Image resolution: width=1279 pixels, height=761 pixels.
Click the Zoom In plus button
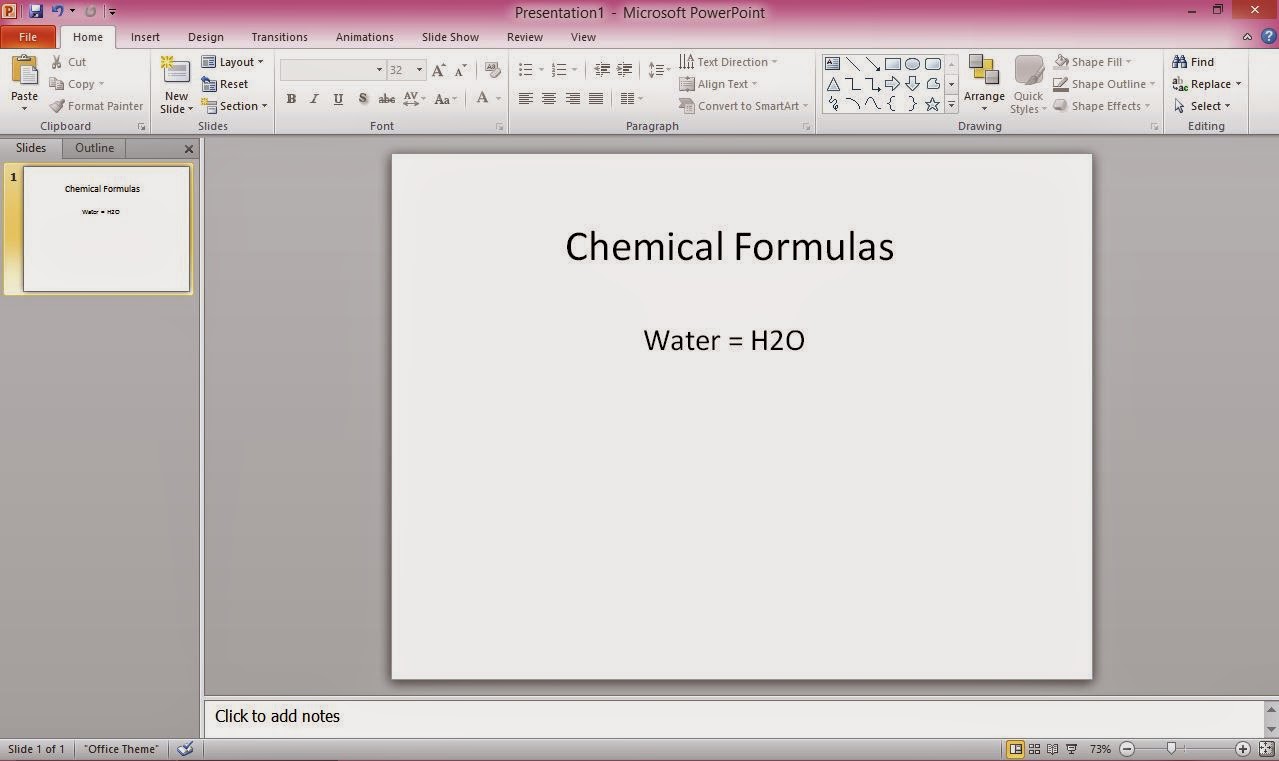coord(1243,748)
